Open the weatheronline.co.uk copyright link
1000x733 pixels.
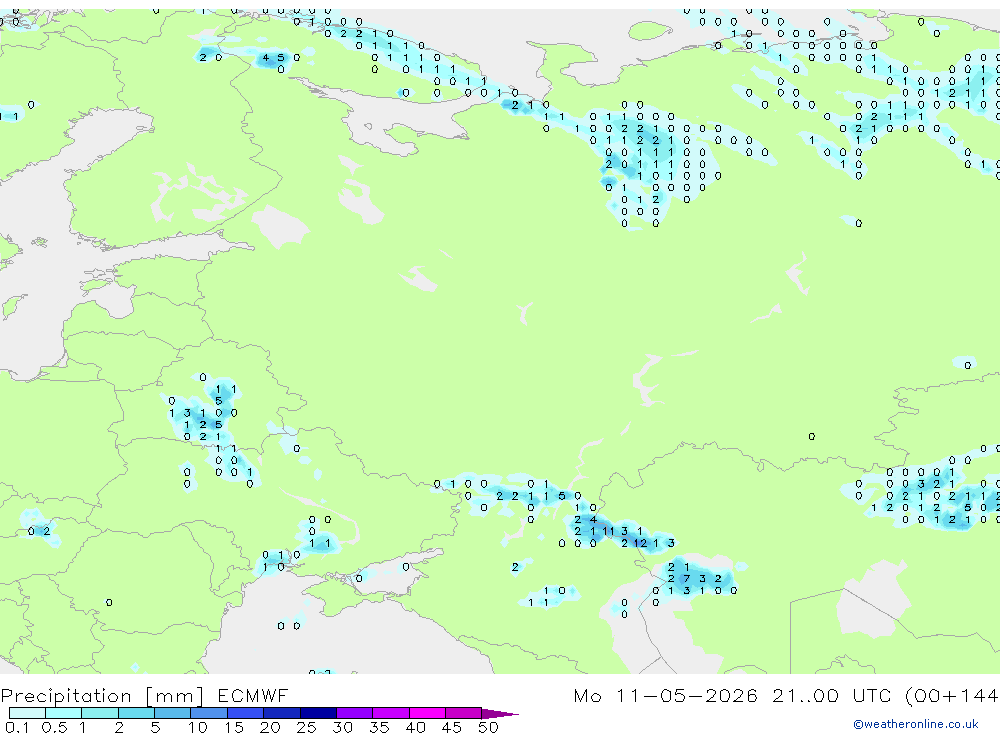point(916,724)
